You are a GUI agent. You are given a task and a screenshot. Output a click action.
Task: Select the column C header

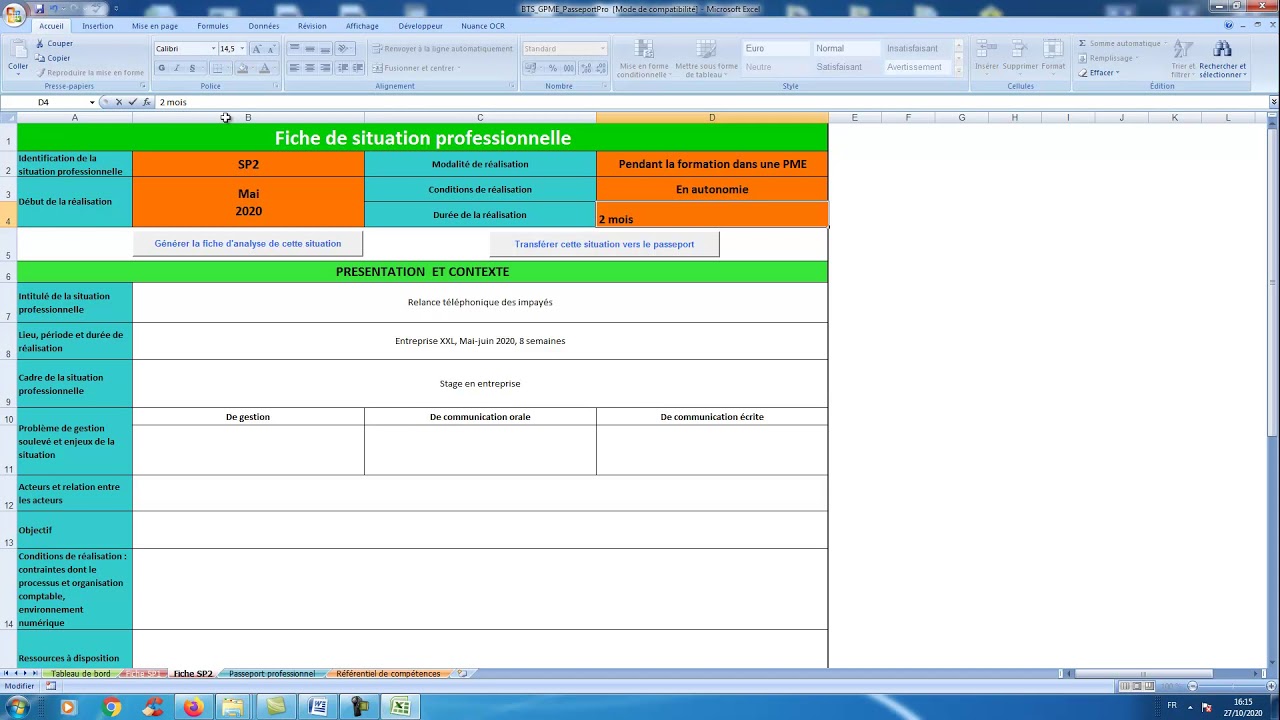pos(480,118)
